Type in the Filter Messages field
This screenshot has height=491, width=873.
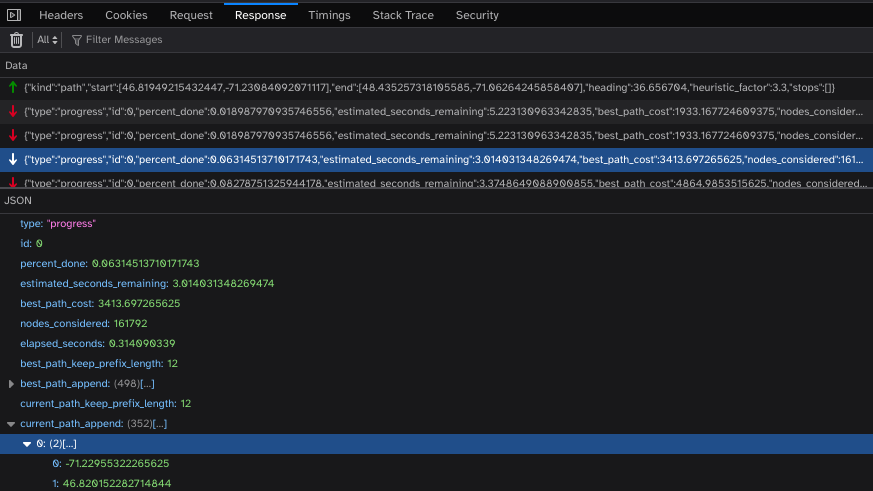124,40
